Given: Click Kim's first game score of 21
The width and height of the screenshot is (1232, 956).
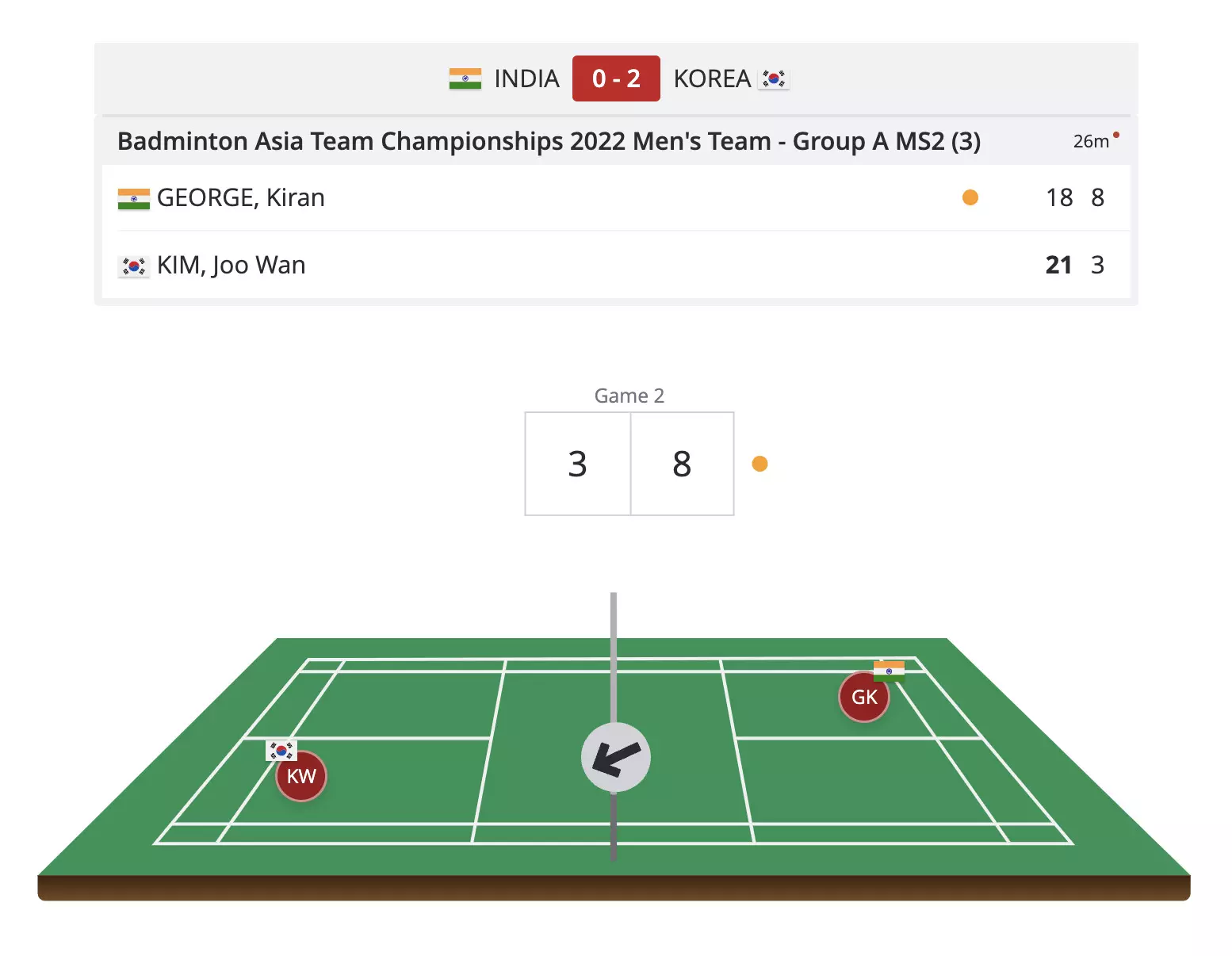Looking at the screenshot, I should pyautogui.click(x=1058, y=265).
